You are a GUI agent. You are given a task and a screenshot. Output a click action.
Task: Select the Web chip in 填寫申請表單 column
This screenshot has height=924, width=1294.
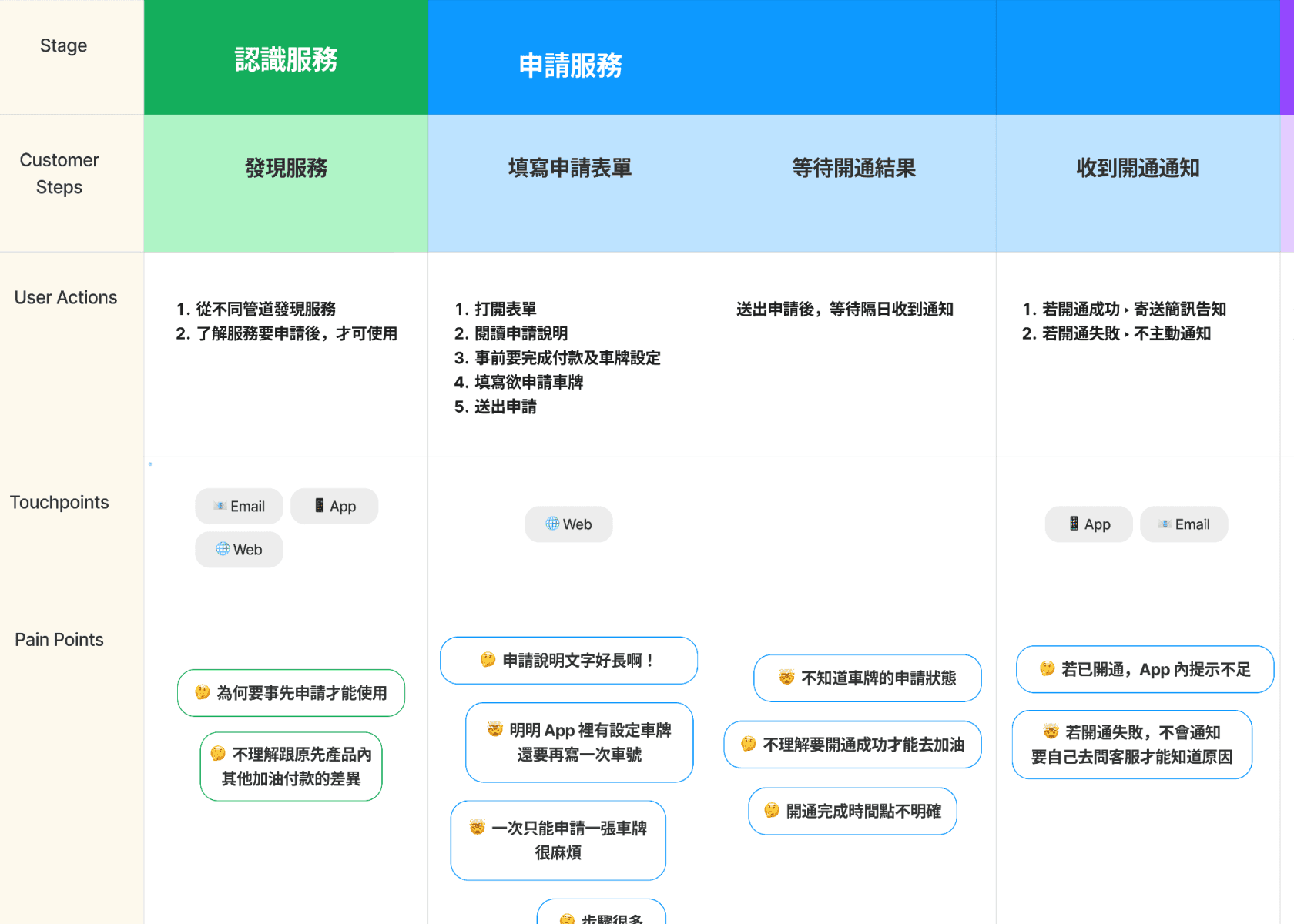pyautogui.click(x=568, y=524)
